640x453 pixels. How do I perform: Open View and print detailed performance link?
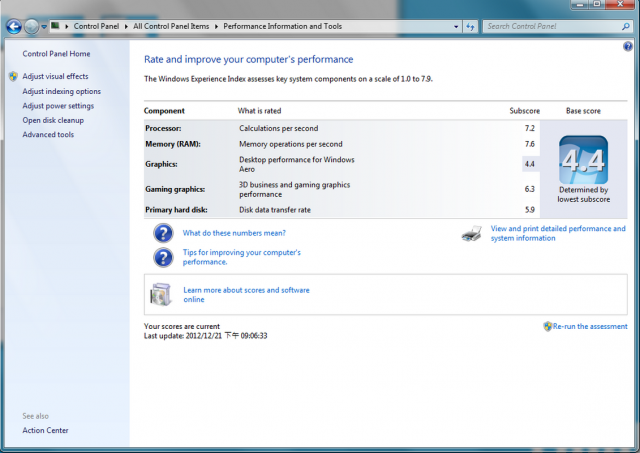(558, 233)
